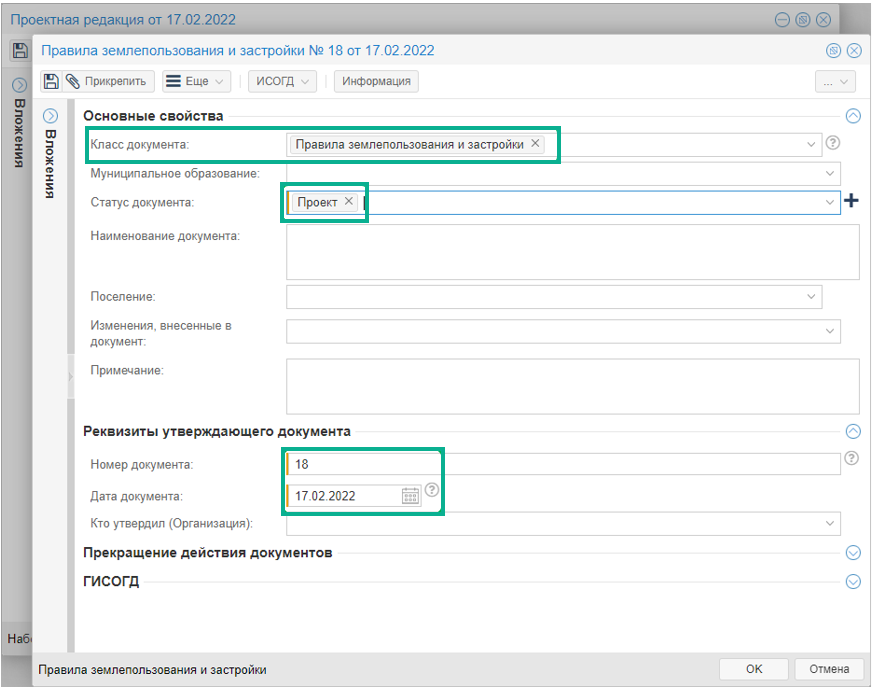Open the ИСОГД menu
This screenshot has width=872, height=688.
[x=282, y=81]
